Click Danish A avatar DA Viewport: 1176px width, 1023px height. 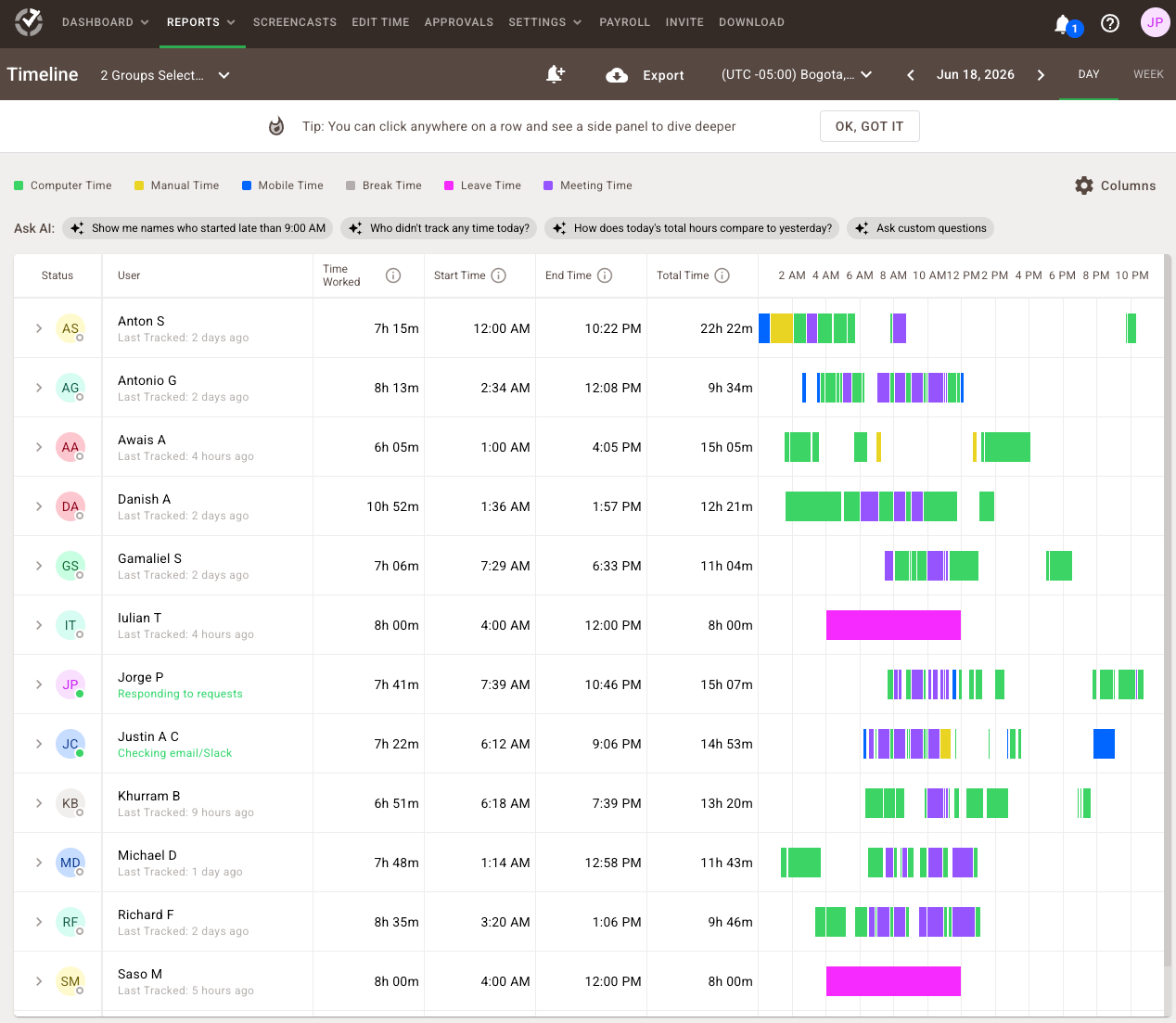(x=70, y=506)
